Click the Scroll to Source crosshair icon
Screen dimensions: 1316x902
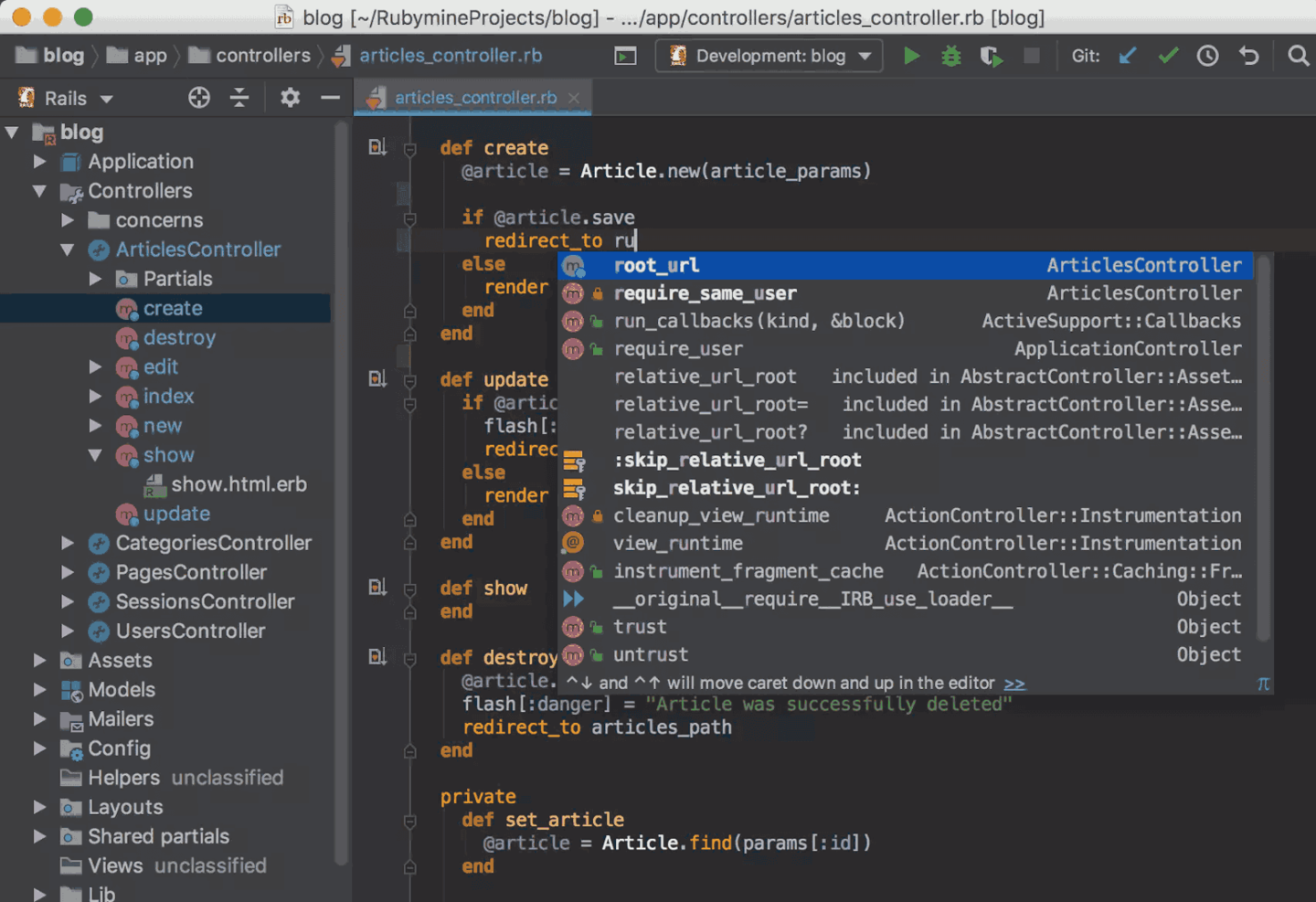[x=199, y=98]
